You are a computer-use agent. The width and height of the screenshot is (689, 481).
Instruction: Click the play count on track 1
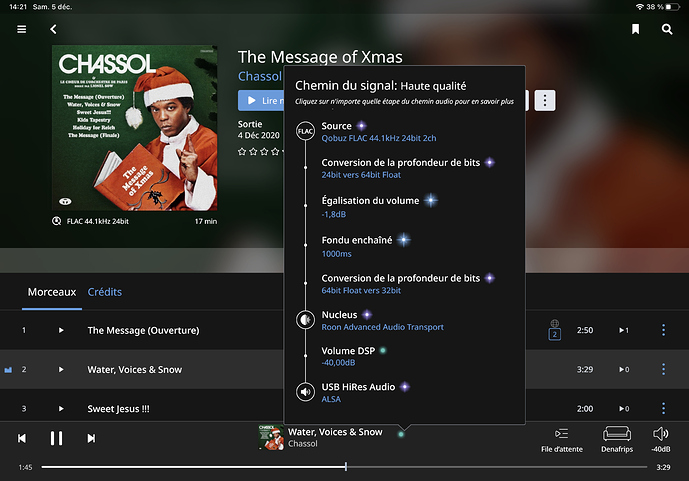pos(624,330)
